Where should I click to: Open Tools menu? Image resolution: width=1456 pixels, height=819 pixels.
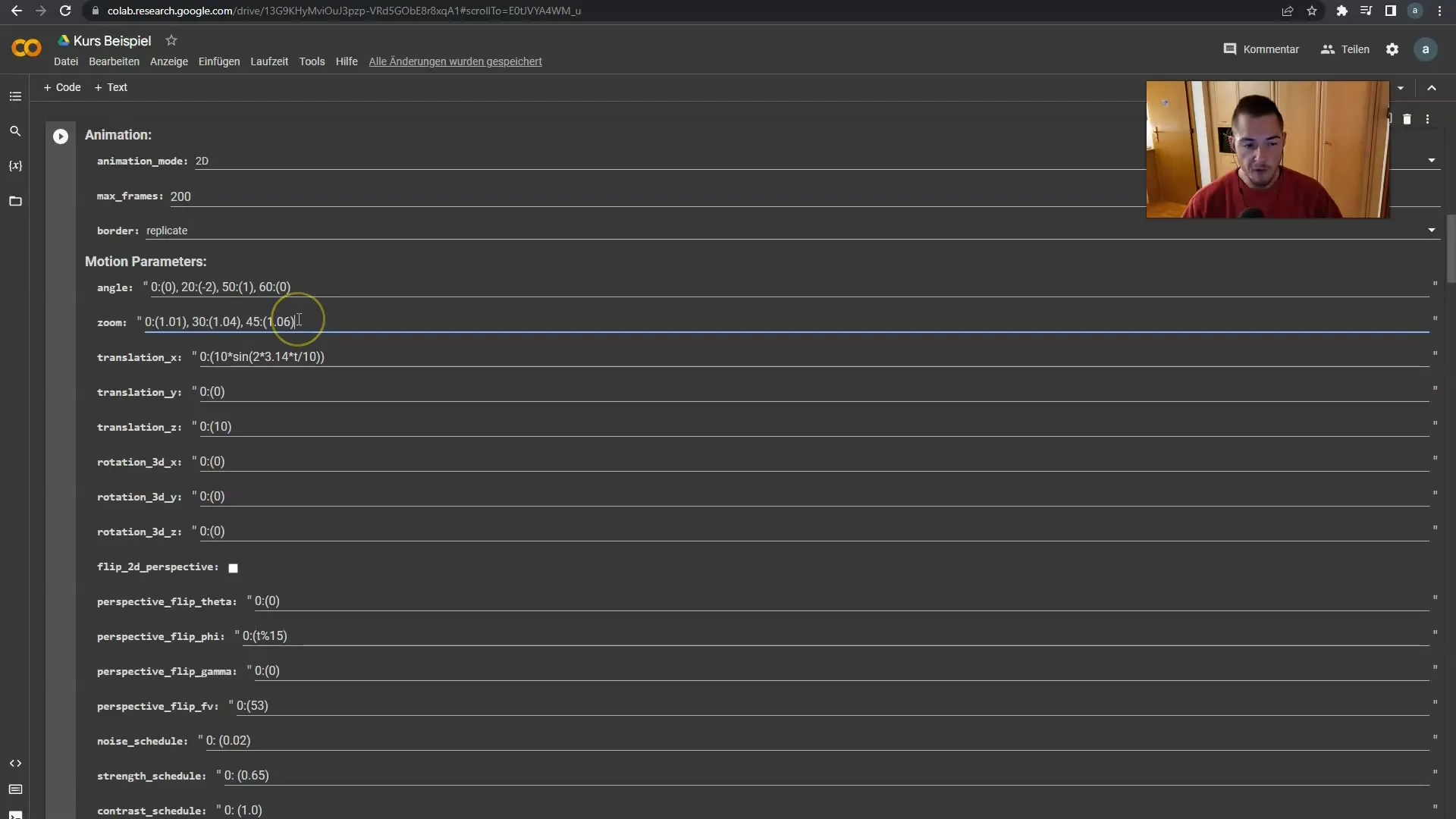[x=312, y=61]
